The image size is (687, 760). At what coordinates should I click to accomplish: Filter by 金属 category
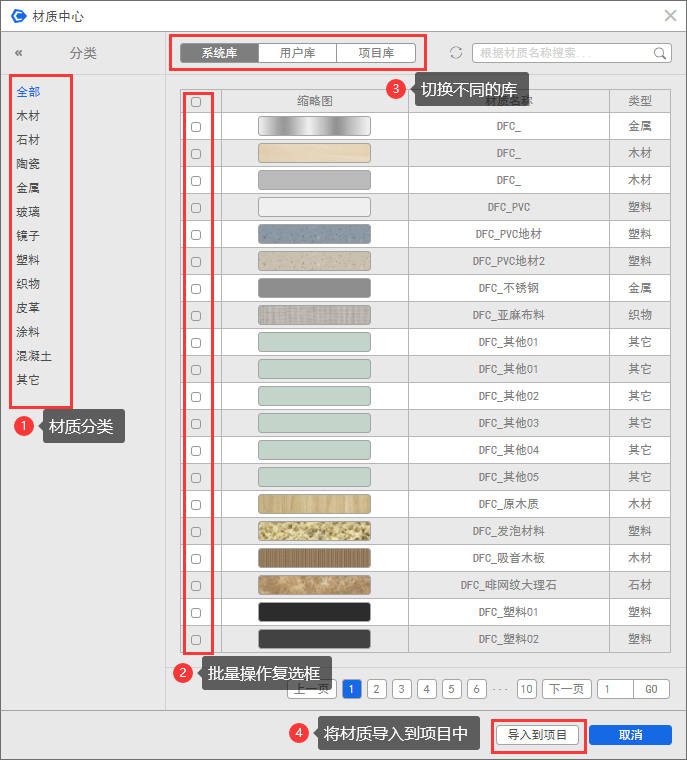point(28,188)
